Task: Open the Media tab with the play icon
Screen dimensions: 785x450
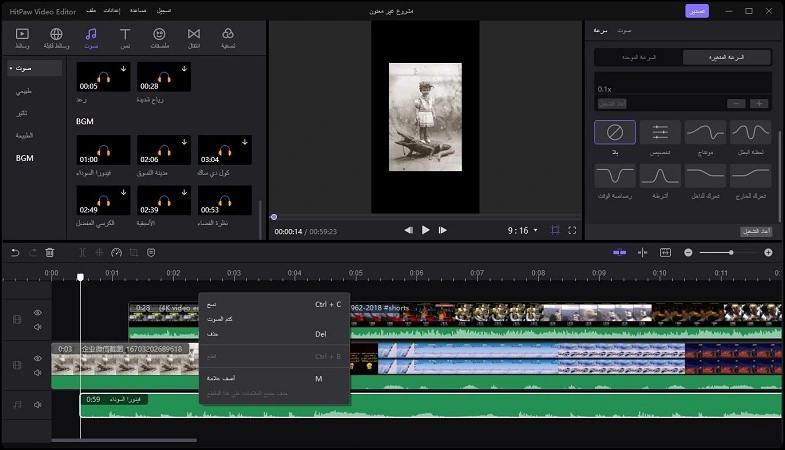Action: pos(22,38)
